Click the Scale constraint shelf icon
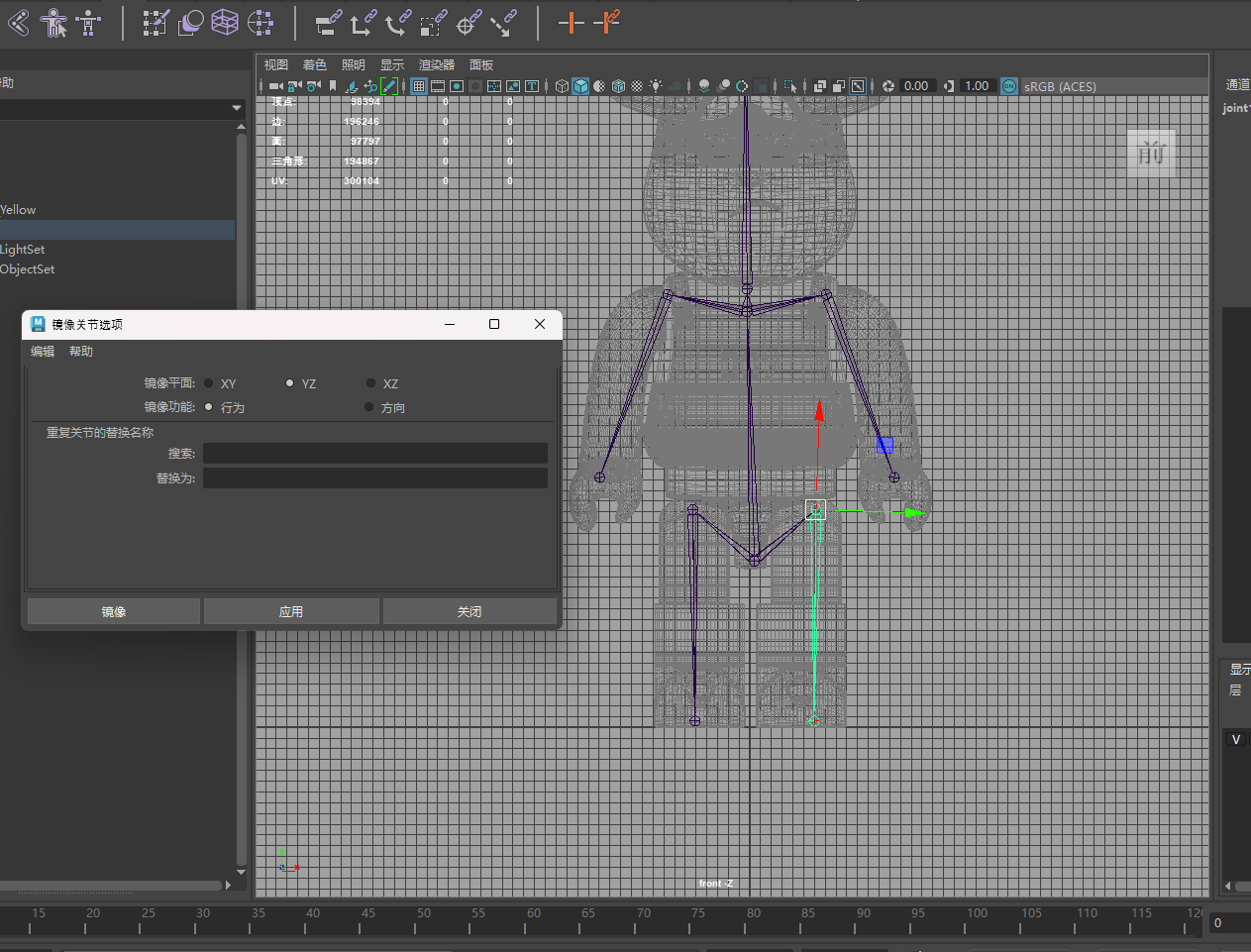This screenshot has height=952, width=1251. tap(433, 22)
